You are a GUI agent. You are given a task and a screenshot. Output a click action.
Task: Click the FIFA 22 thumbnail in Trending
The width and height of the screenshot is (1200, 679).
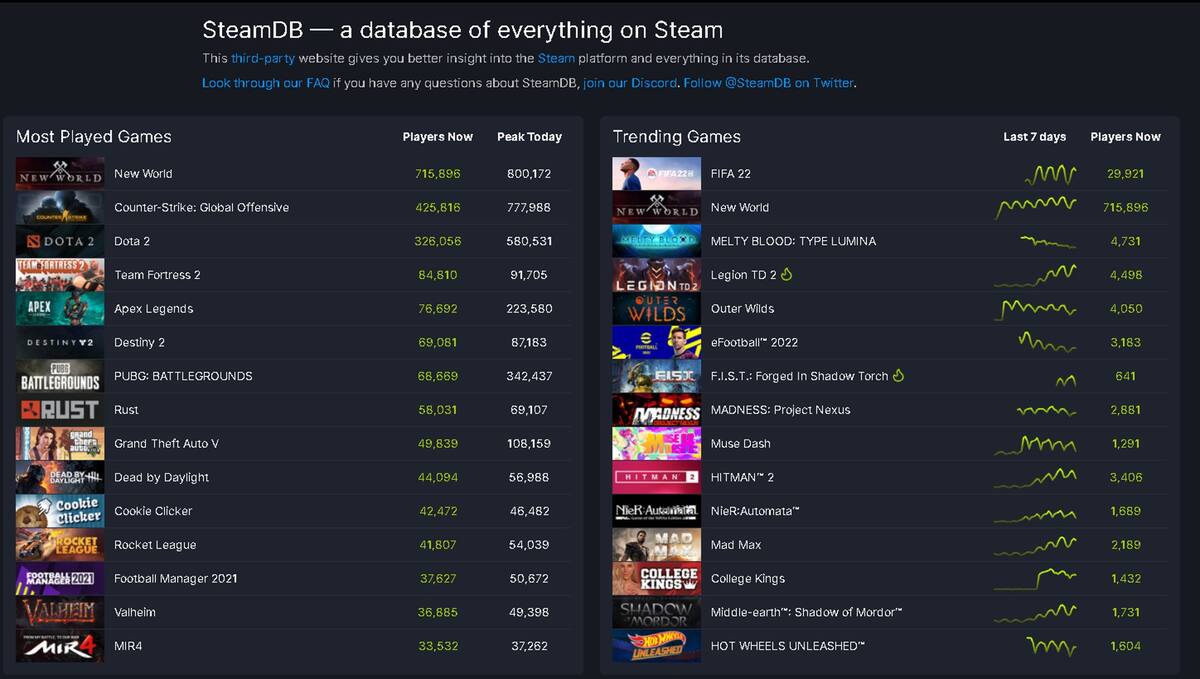[x=657, y=174]
